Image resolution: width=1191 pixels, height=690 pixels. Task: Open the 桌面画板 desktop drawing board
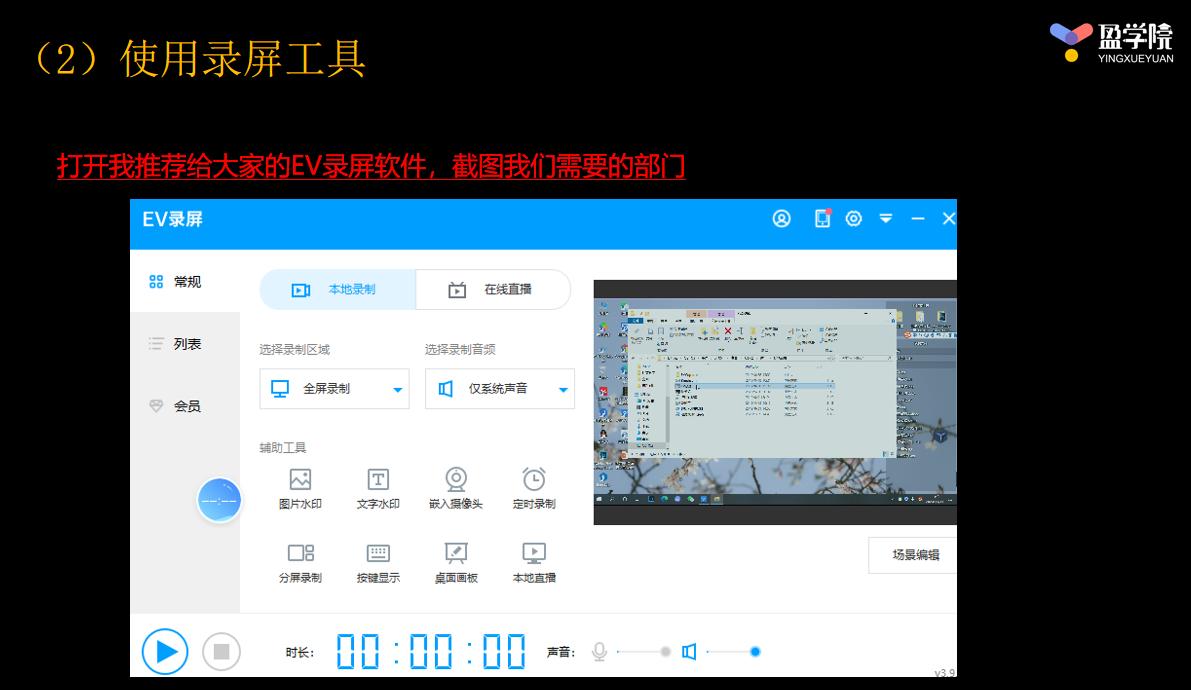point(455,562)
